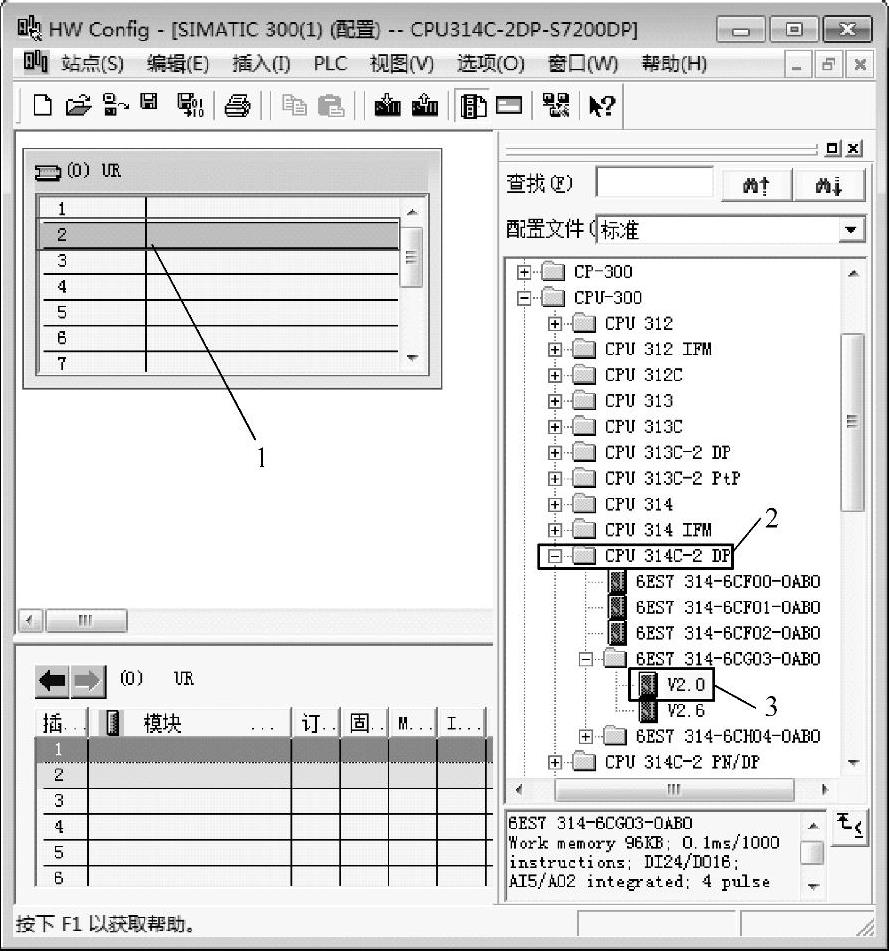Click the catalog pane dock button

(832, 148)
